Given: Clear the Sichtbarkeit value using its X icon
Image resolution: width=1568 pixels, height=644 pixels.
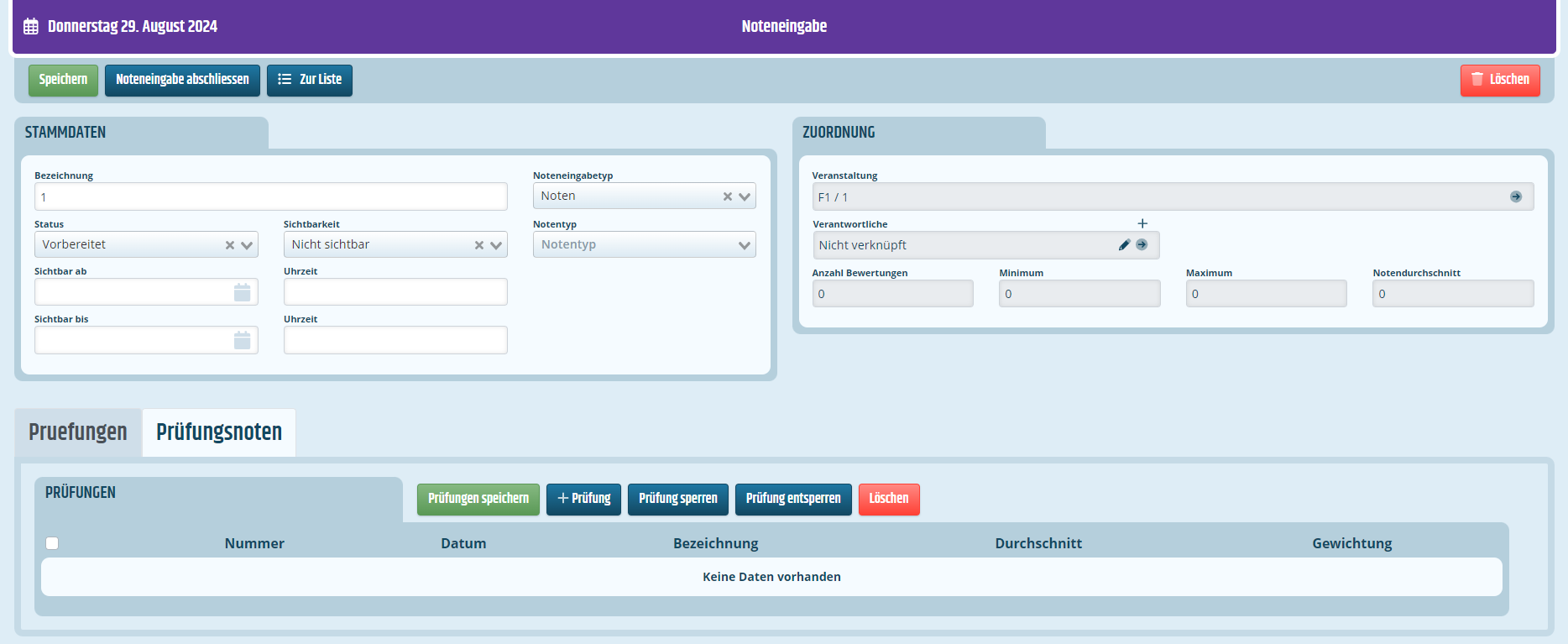Looking at the screenshot, I should click(479, 245).
